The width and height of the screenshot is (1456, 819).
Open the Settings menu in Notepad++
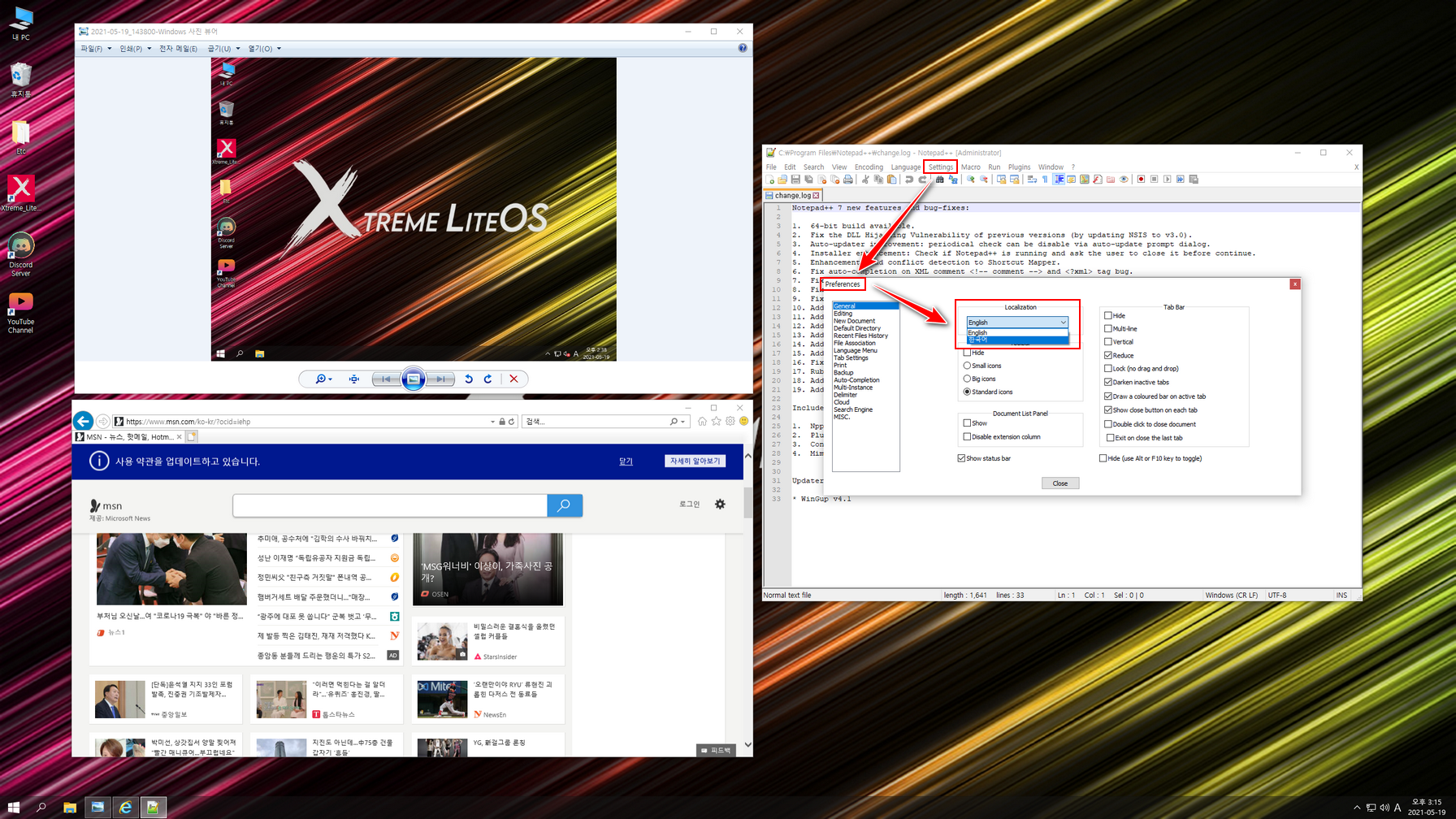tap(940, 167)
